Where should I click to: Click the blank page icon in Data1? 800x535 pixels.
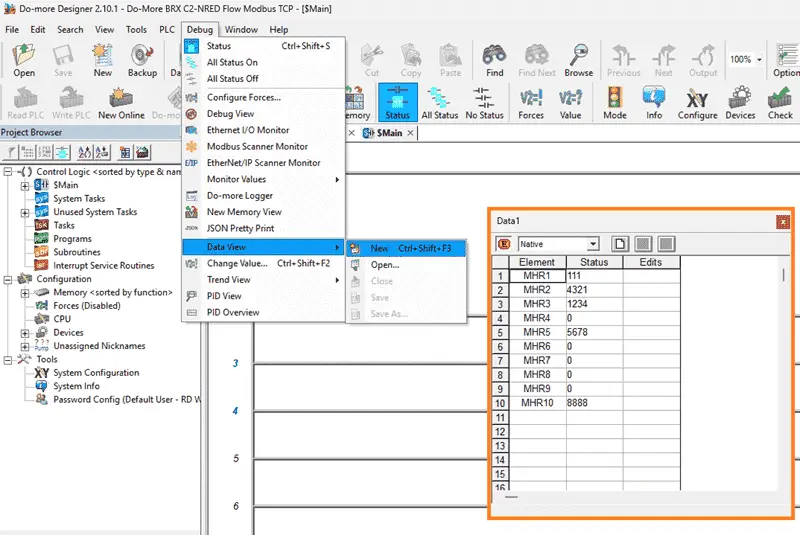(620, 244)
